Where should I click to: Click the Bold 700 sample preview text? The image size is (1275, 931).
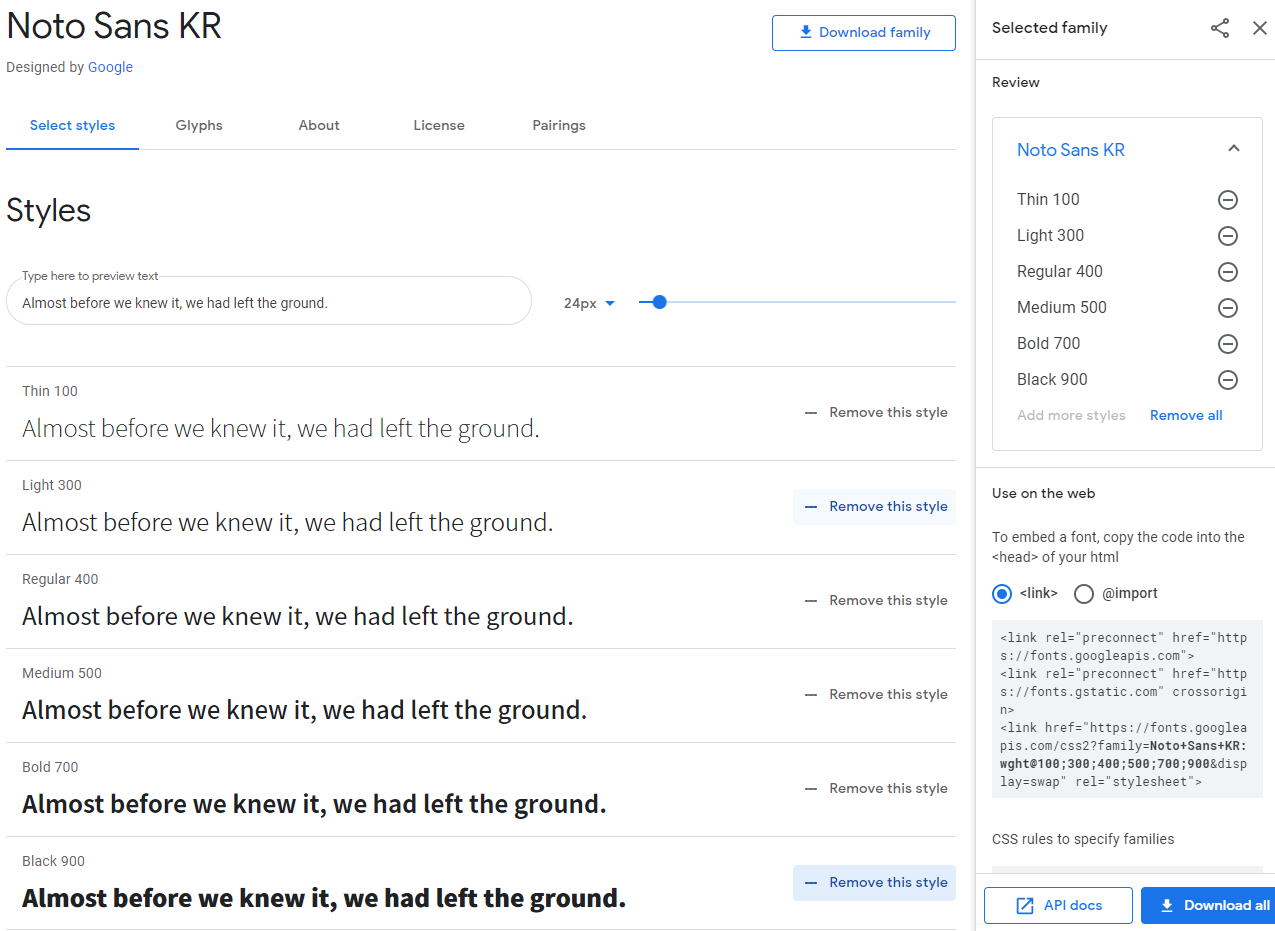pyautogui.click(x=314, y=805)
